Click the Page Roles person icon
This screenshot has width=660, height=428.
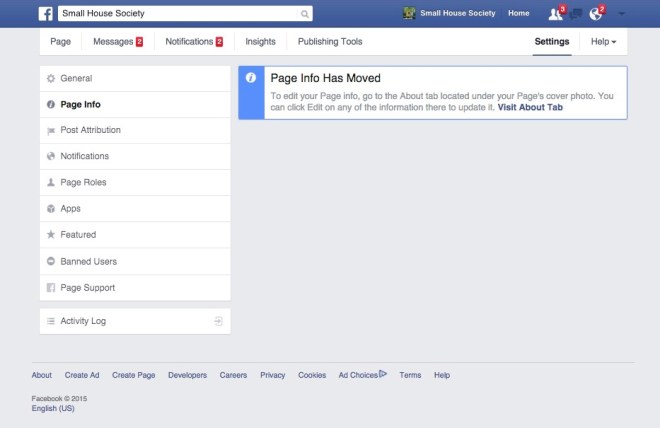[51, 182]
